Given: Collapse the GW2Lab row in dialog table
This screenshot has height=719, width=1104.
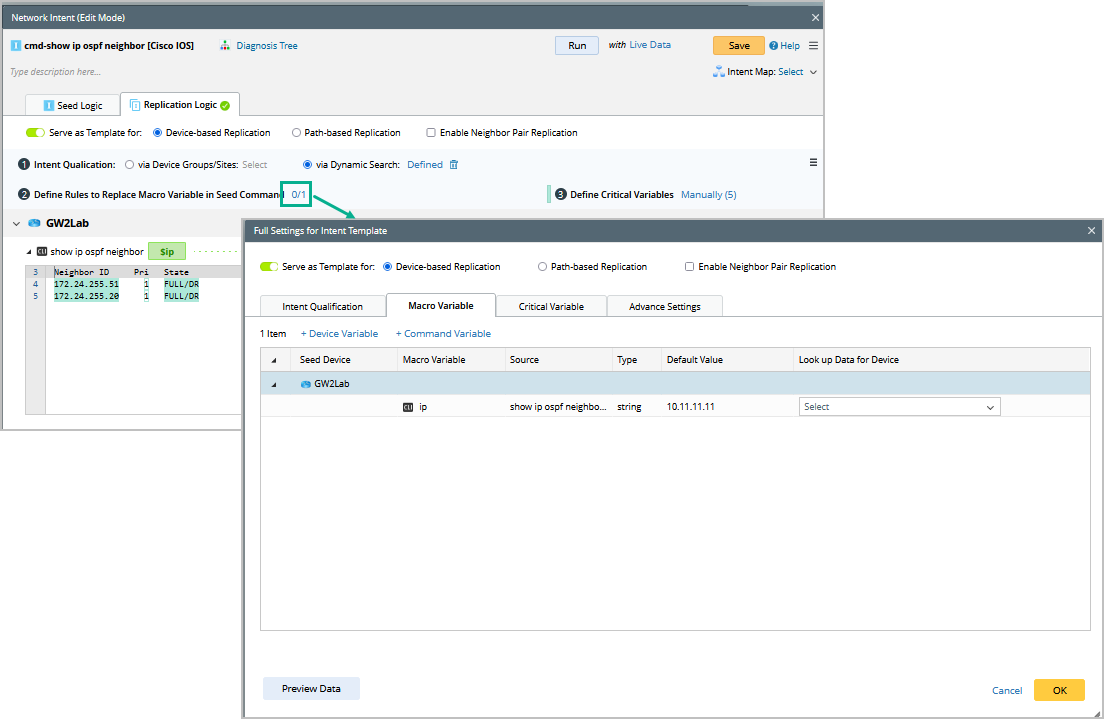Looking at the screenshot, I should point(274,384).
